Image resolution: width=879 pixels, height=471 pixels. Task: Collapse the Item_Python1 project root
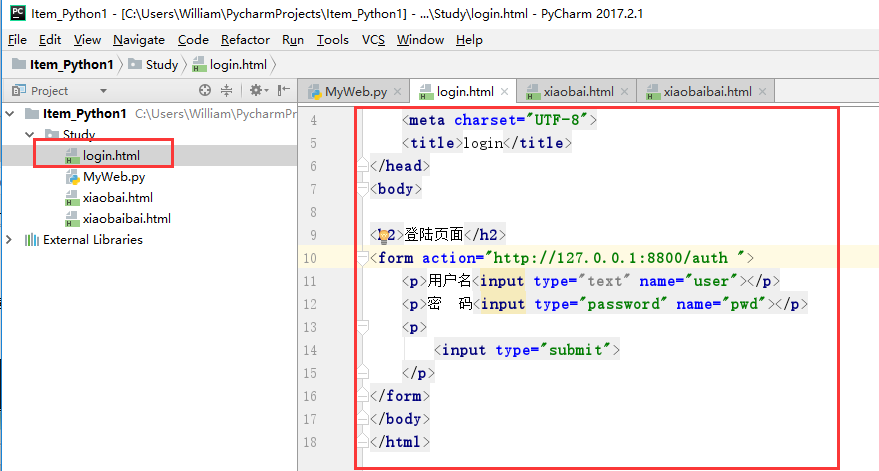tap(10, 114)
